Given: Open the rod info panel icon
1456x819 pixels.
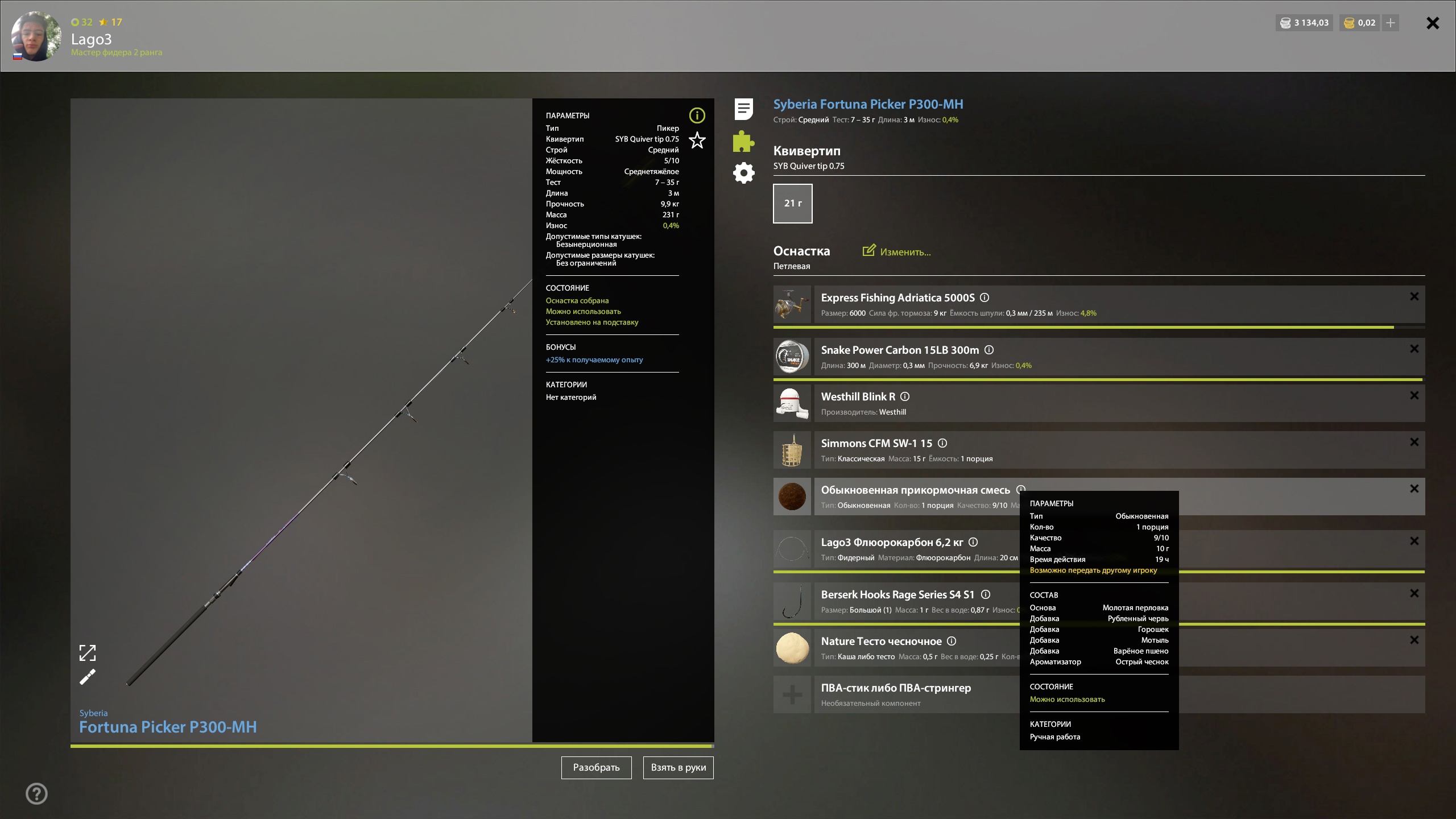Looking at the screenshot, I should point(697,115).
